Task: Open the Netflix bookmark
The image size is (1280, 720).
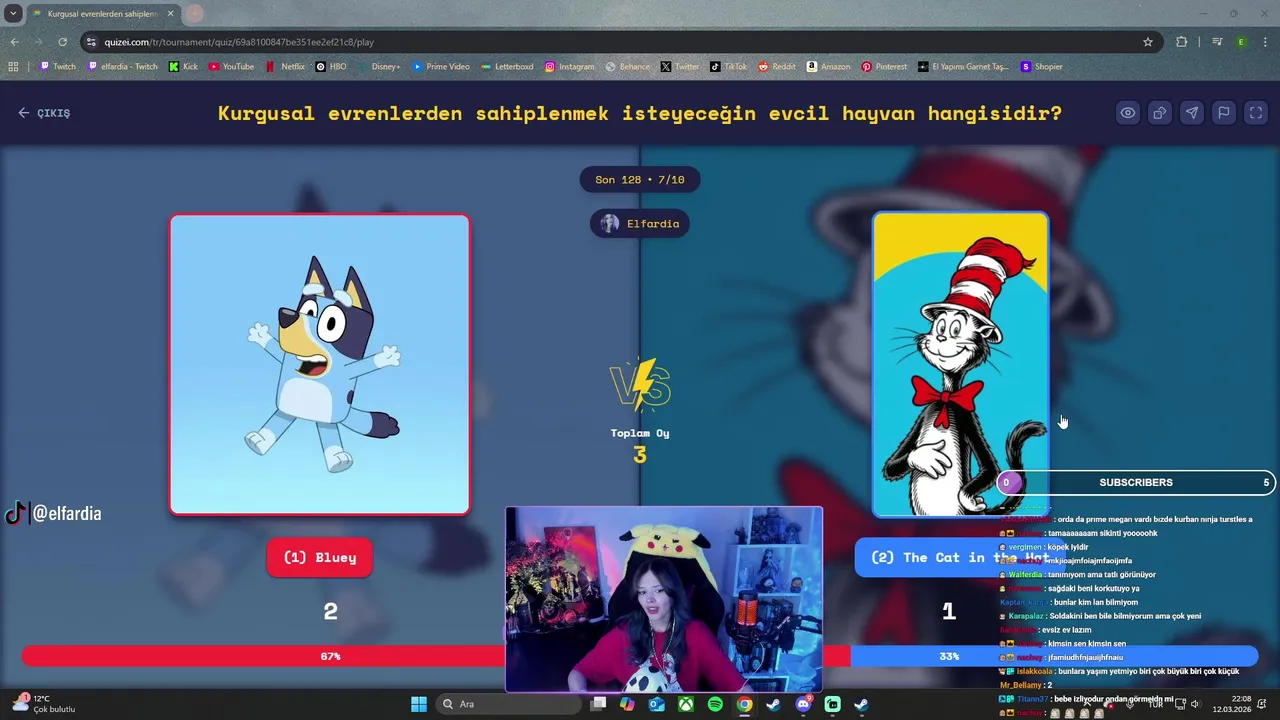Action: coord(285,67)
